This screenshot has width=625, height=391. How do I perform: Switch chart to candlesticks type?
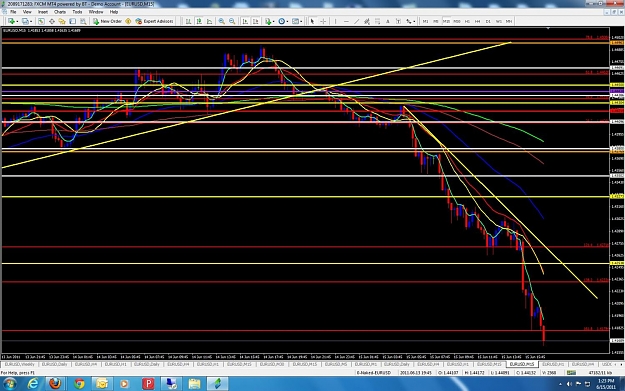coord(199,21)
